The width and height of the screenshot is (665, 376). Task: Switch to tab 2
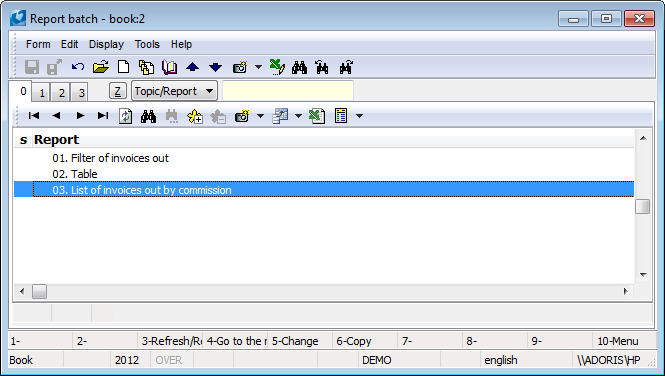click(61, 93)
